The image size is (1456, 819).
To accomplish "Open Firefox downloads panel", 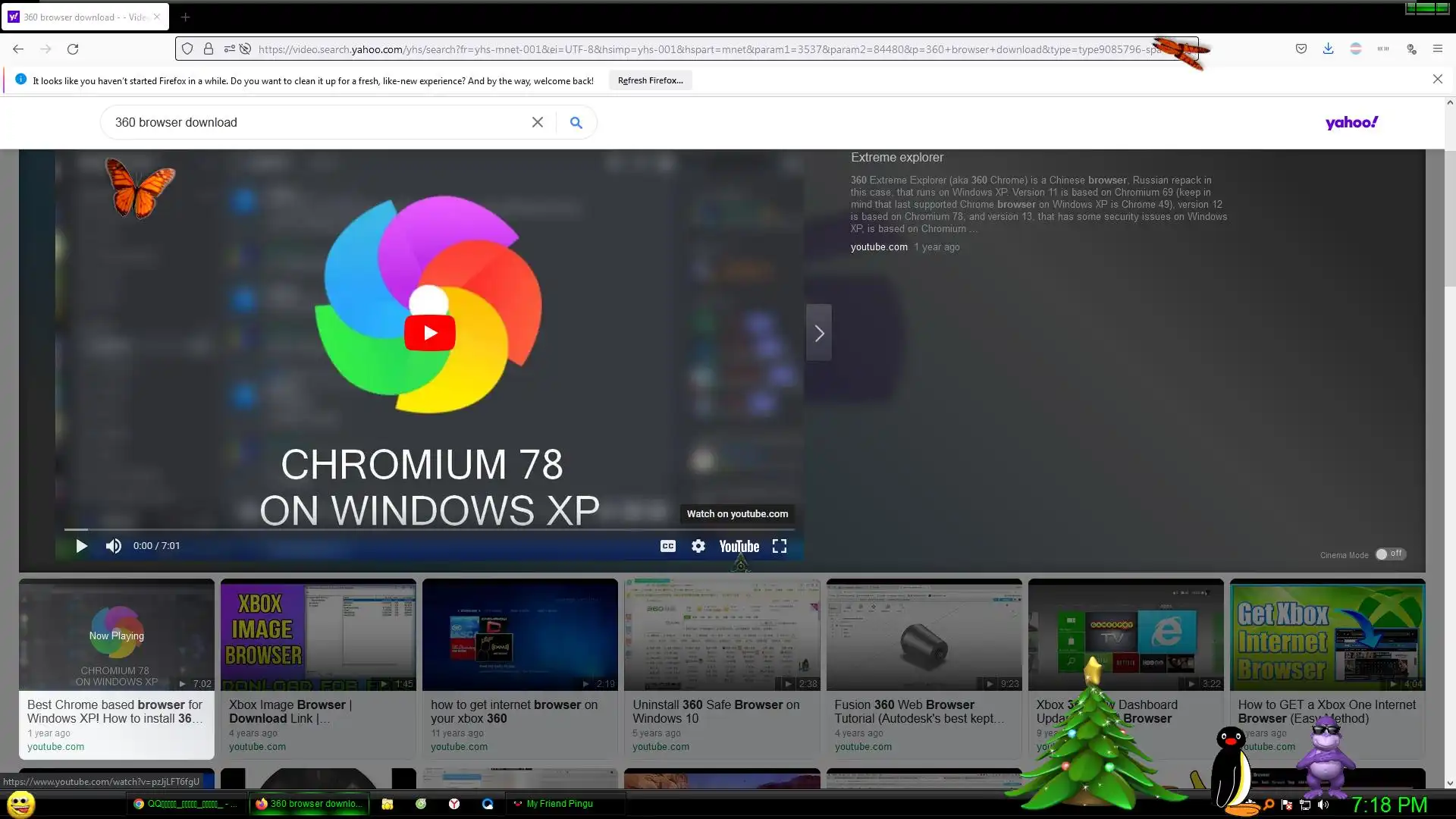I will (x=1328, y=49).
